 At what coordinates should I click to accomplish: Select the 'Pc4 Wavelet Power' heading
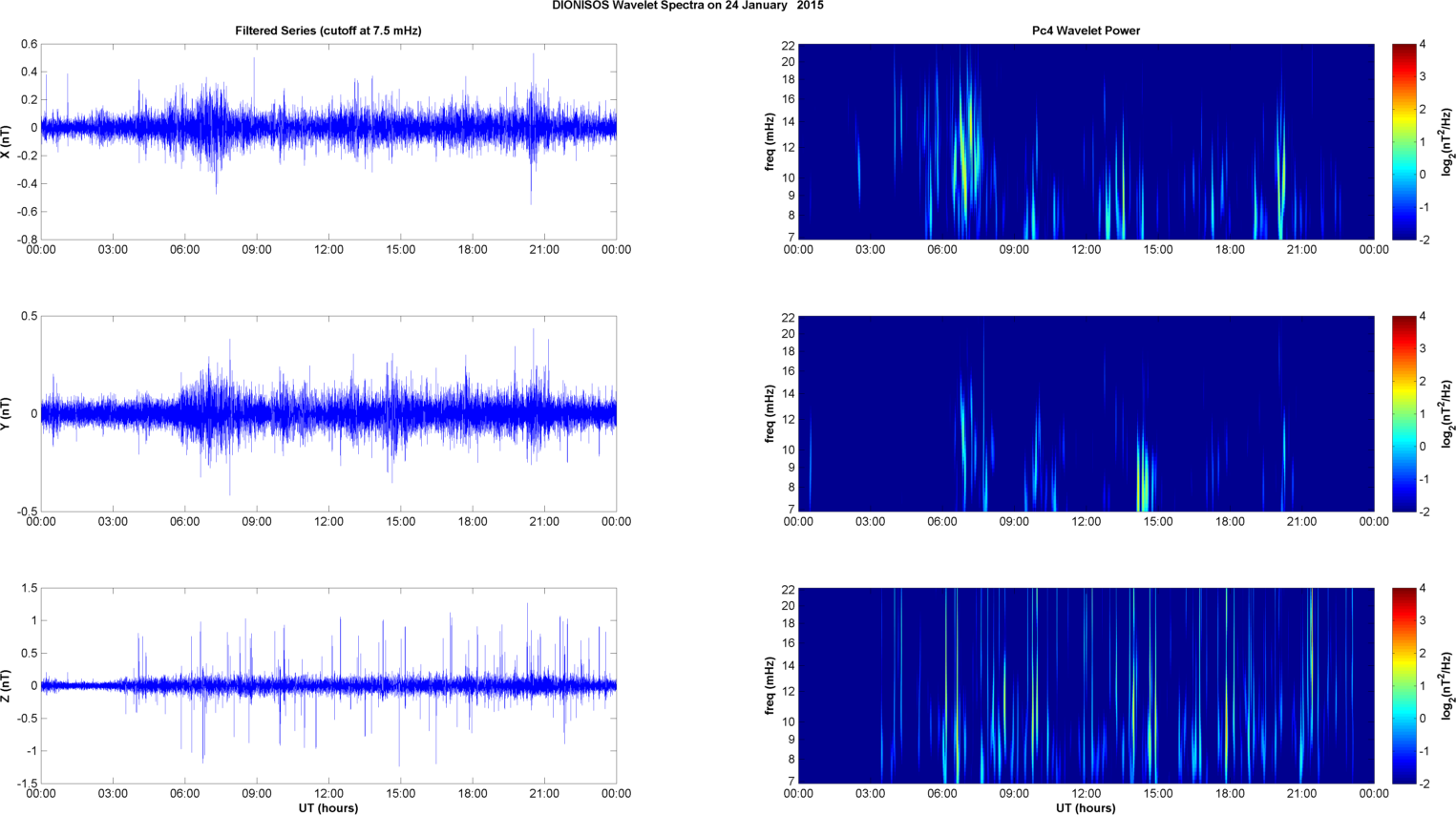click(1086, 31)
